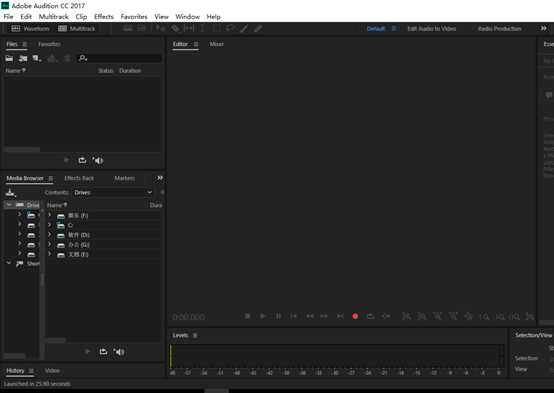Image resolution: width=554 pixels, height=393 pixels.
Task: Expand the C: drive in contents list
Action: click(50, 225)
